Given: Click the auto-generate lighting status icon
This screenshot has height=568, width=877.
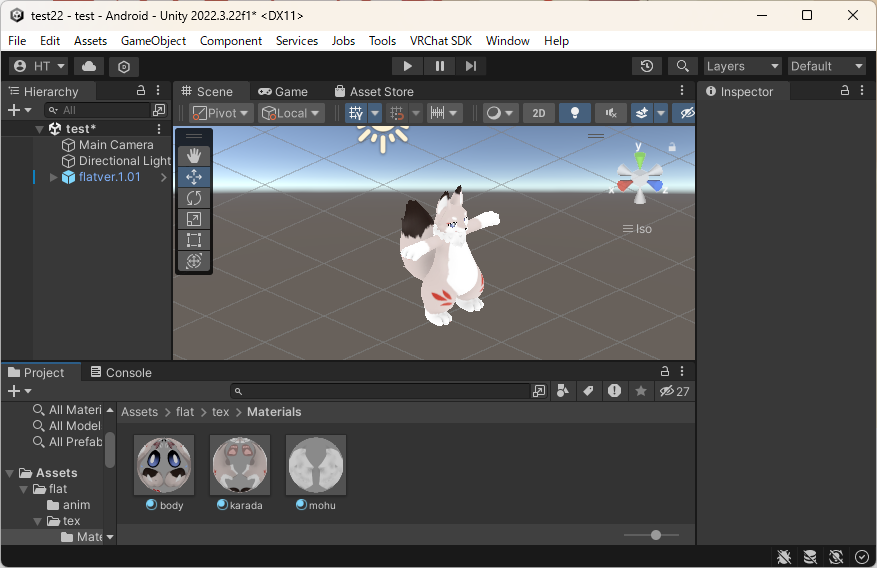Looking at the screenshot, I should pos(836,556).
